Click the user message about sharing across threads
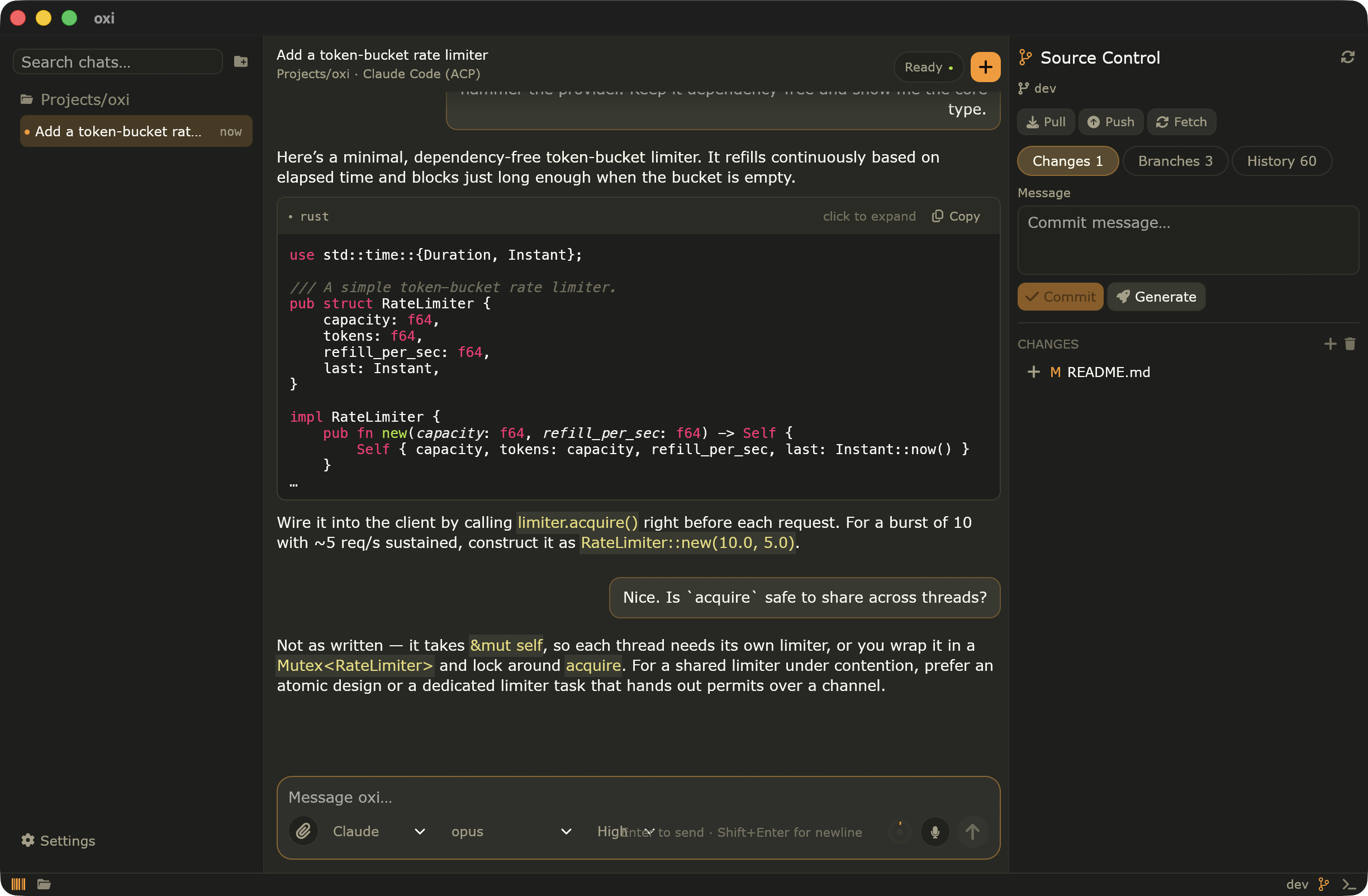Viewport: 1368px width, 896px height. pyautogui.click(x=804, y=597)
